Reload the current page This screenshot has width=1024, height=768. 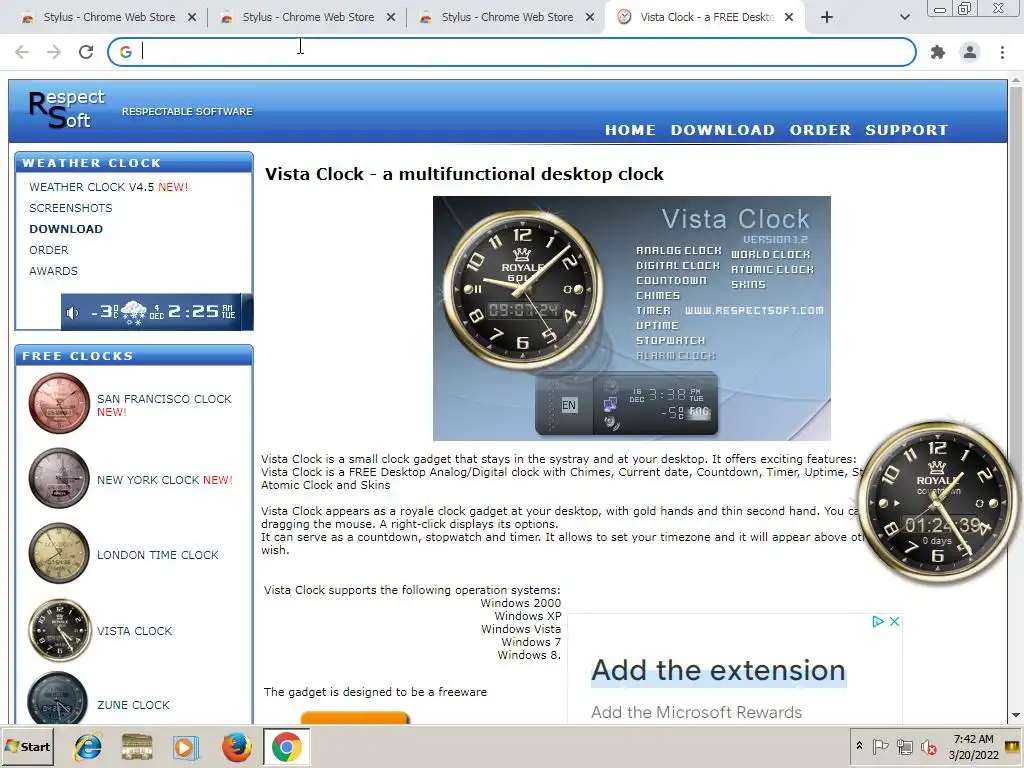click(86, 52)
